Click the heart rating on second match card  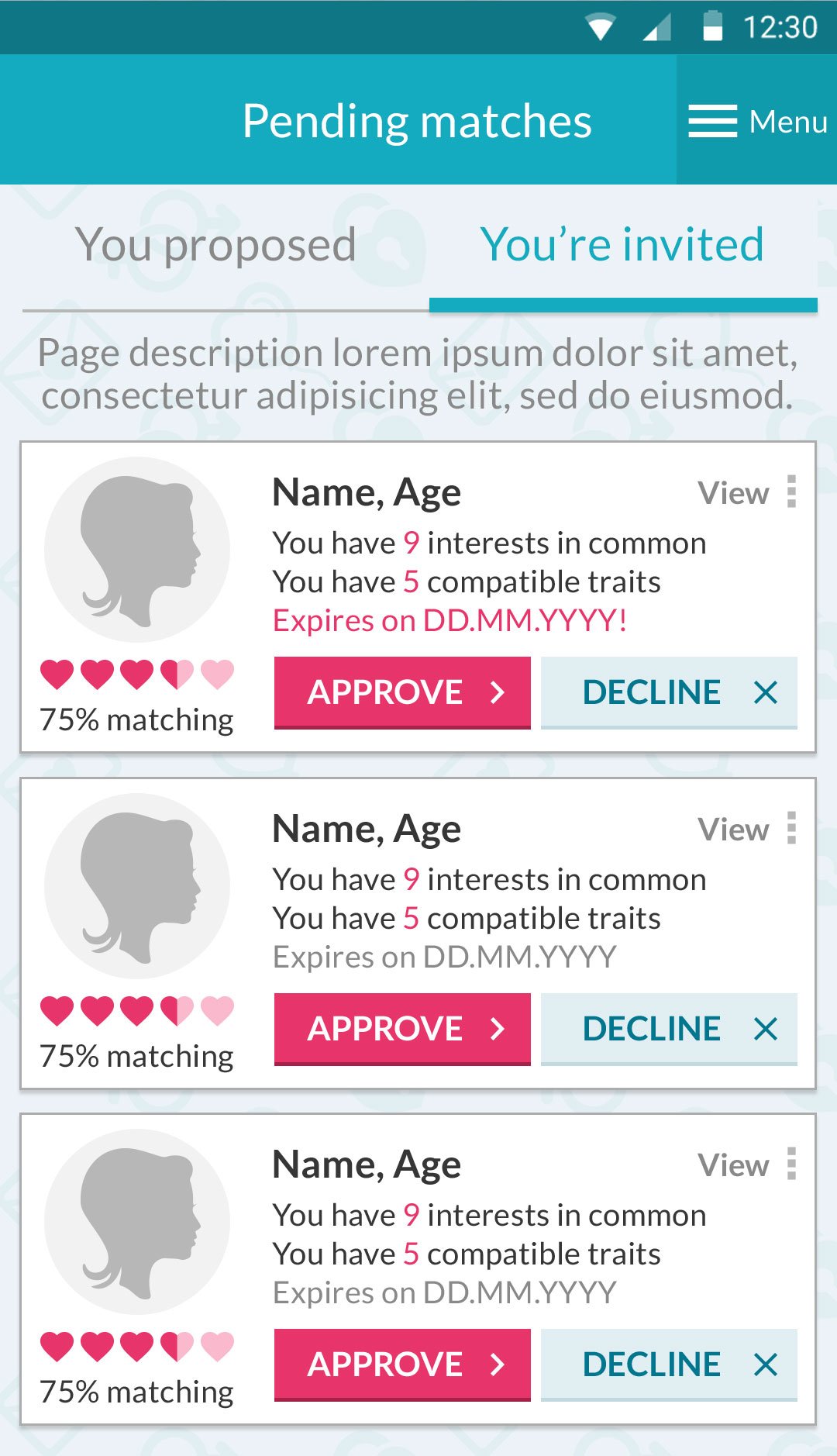click(x=137, y=1011)
